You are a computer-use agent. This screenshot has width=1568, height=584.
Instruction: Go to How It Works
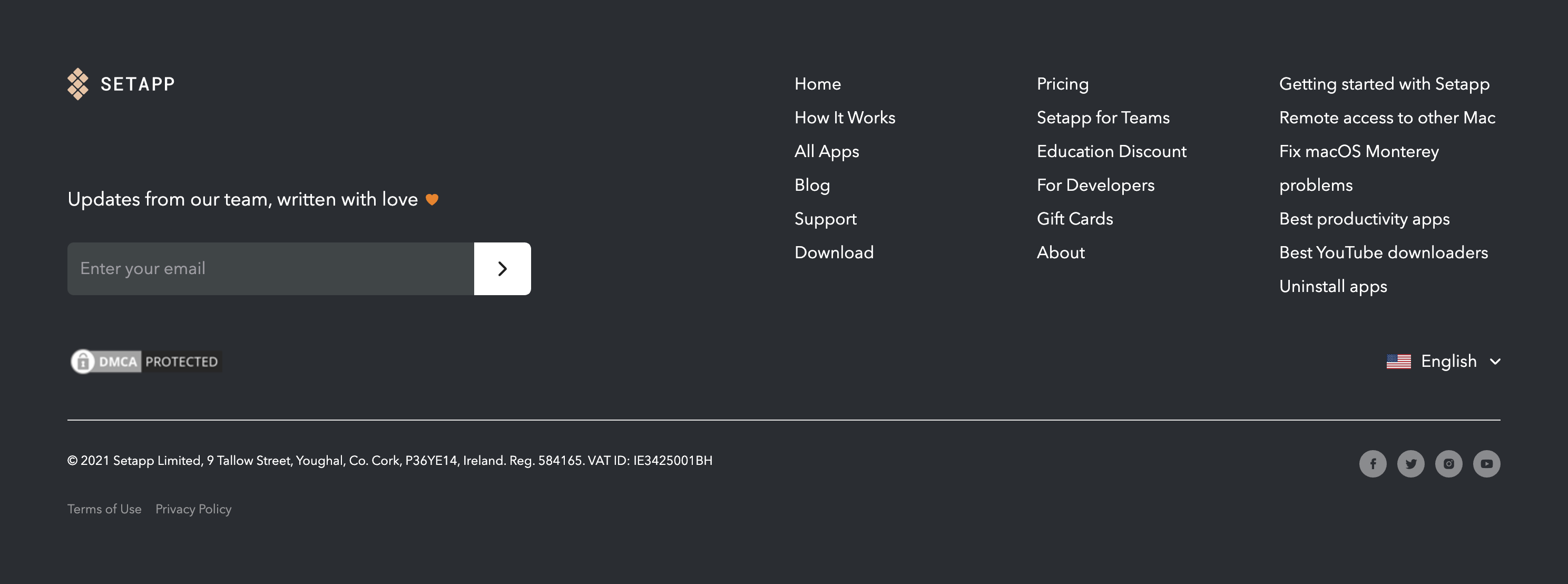(845, 118)
